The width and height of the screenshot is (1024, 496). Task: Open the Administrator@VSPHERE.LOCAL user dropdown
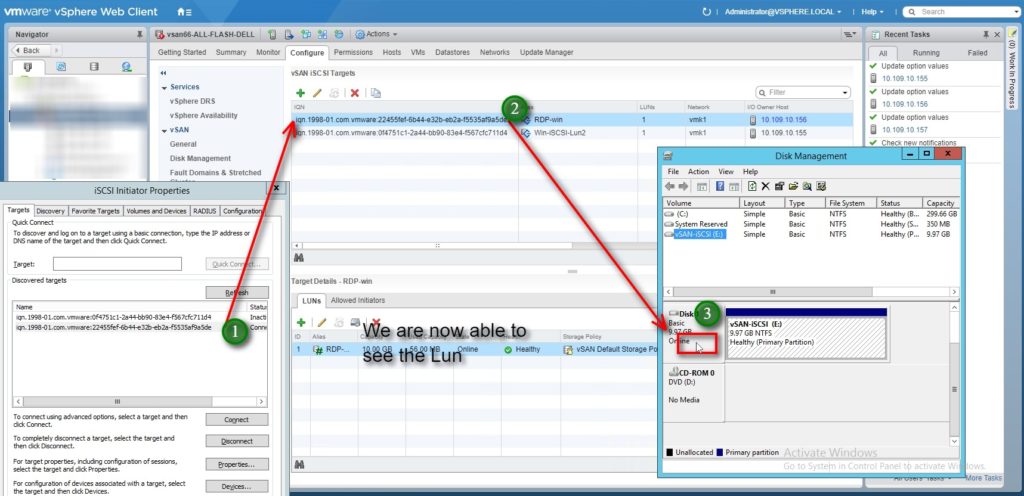pos(778,12)
